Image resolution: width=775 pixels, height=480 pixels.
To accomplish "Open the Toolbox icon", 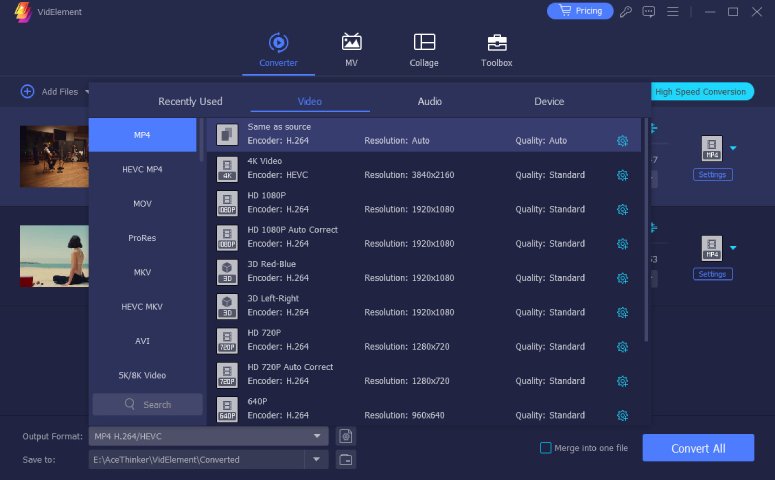I will pos(497,43).
